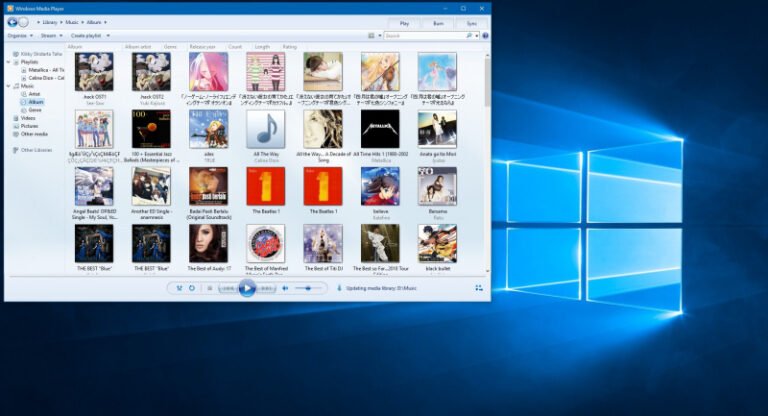Screen dimensions: 768x416
Task: Open the view options icon
Action: point(371,35)
